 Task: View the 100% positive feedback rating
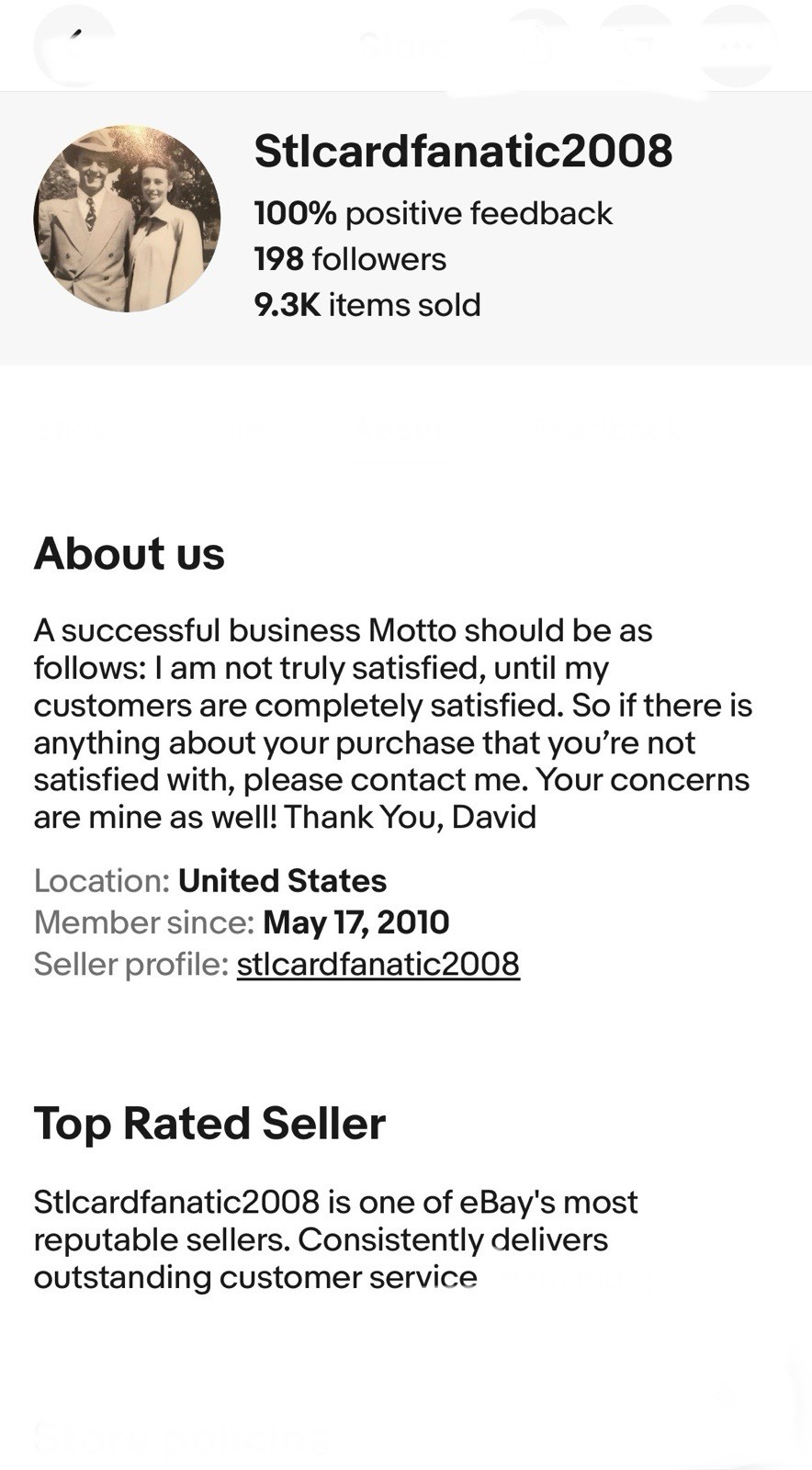(x=433, y=213)
